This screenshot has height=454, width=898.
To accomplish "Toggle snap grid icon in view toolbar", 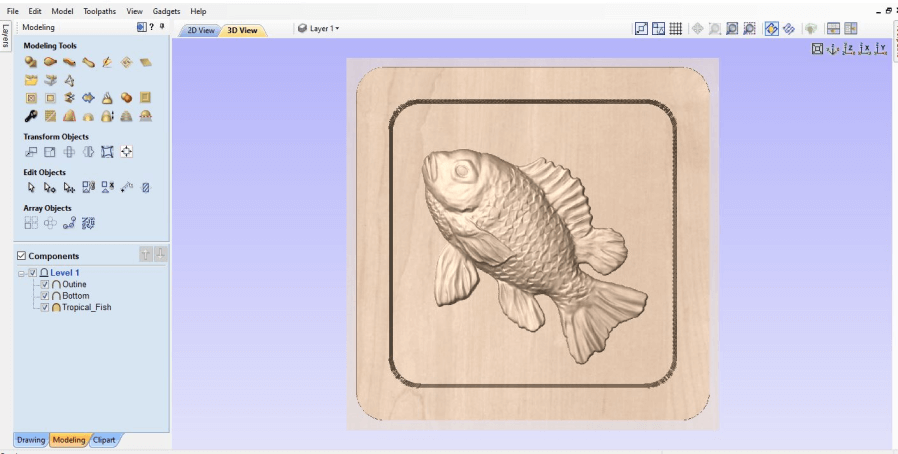I will point(676,29).
